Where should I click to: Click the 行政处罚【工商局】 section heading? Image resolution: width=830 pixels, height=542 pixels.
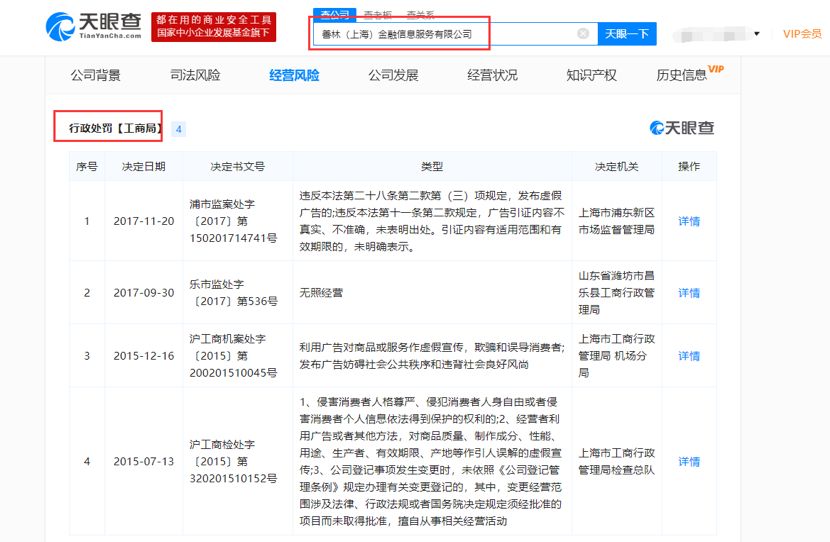coord(115,128)
